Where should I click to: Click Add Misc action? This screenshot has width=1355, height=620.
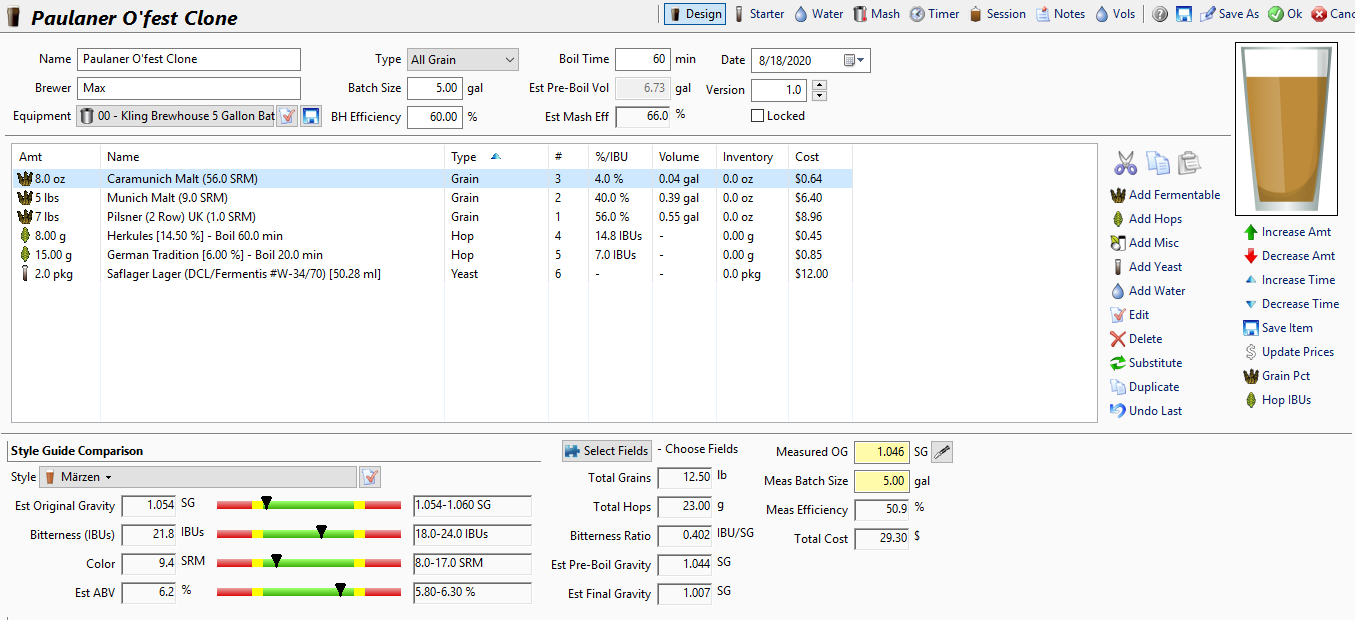[x=1144, y=243]
